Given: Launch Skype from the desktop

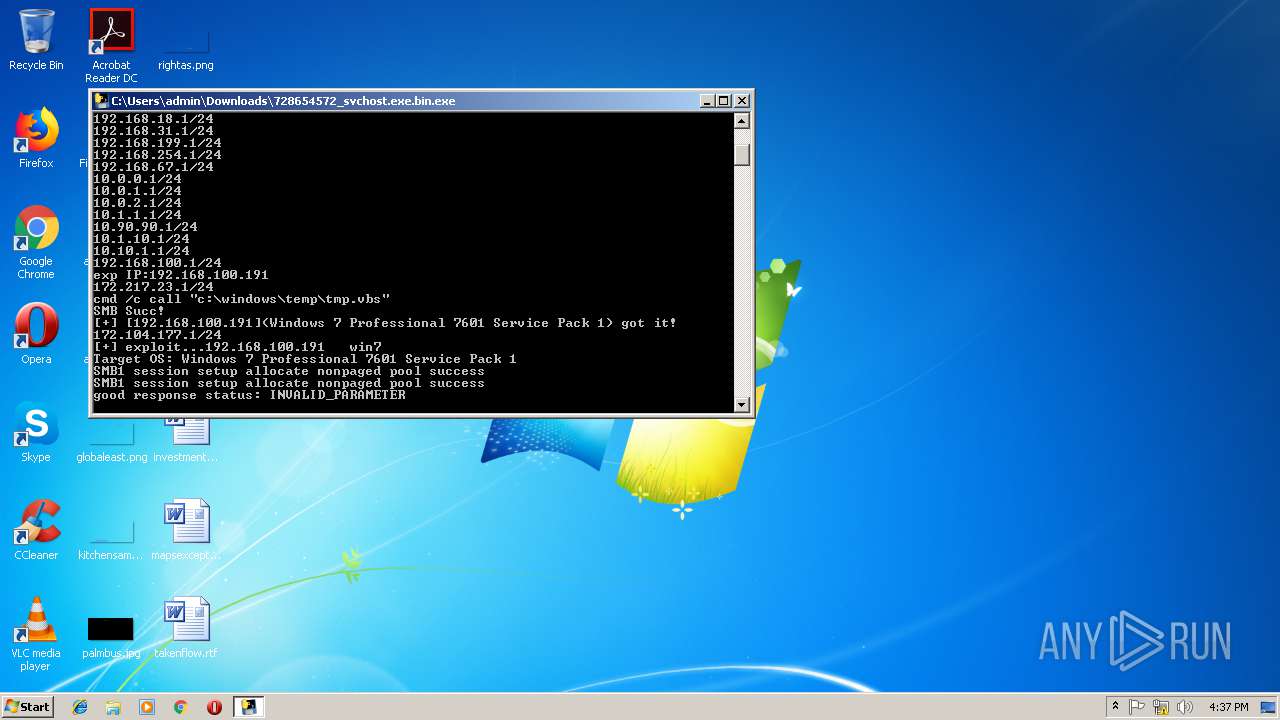Looking at the screenshot, I should point(36,432).
